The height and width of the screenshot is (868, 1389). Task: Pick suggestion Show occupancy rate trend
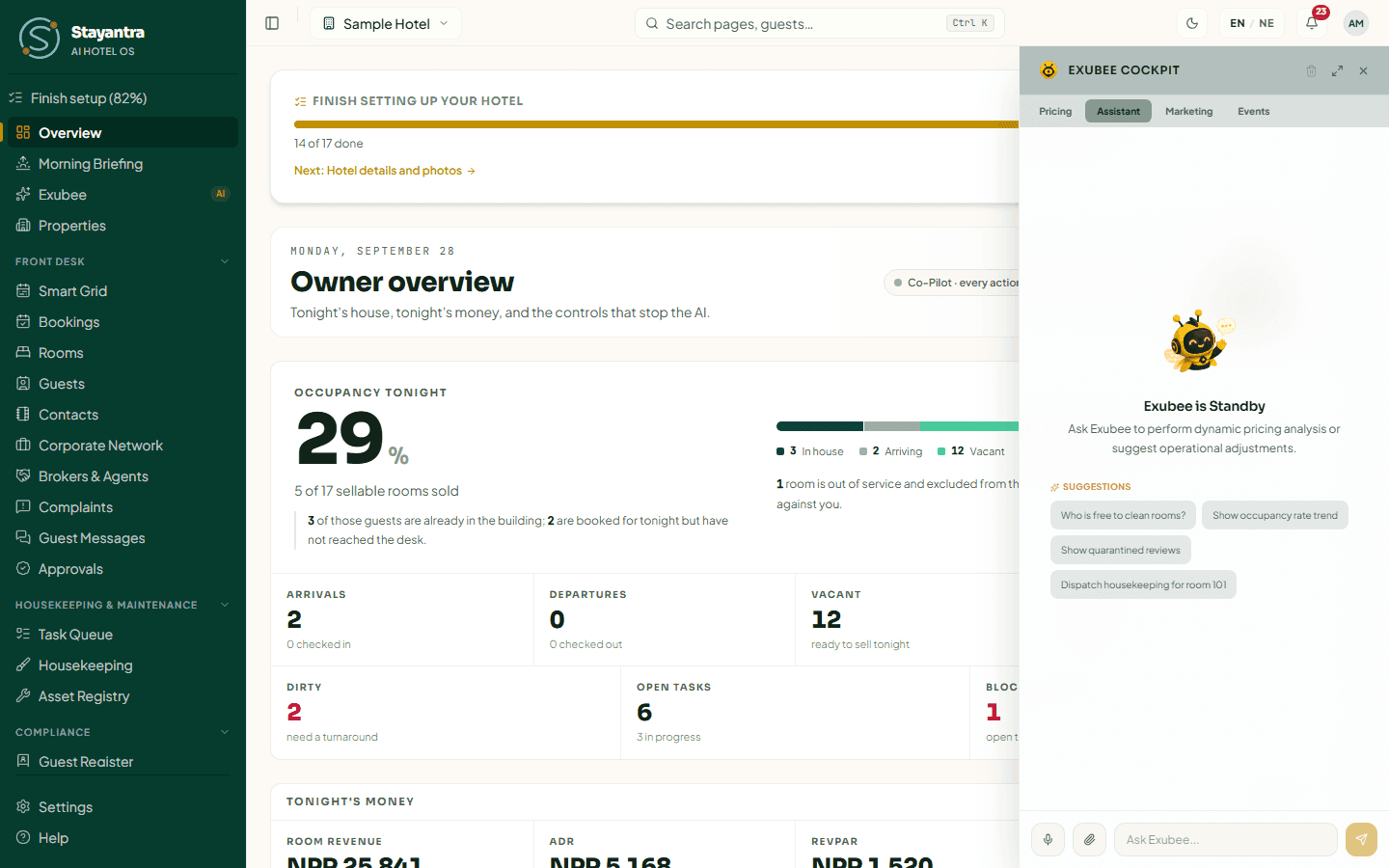pyautogui.click(x=1274, y=515)
